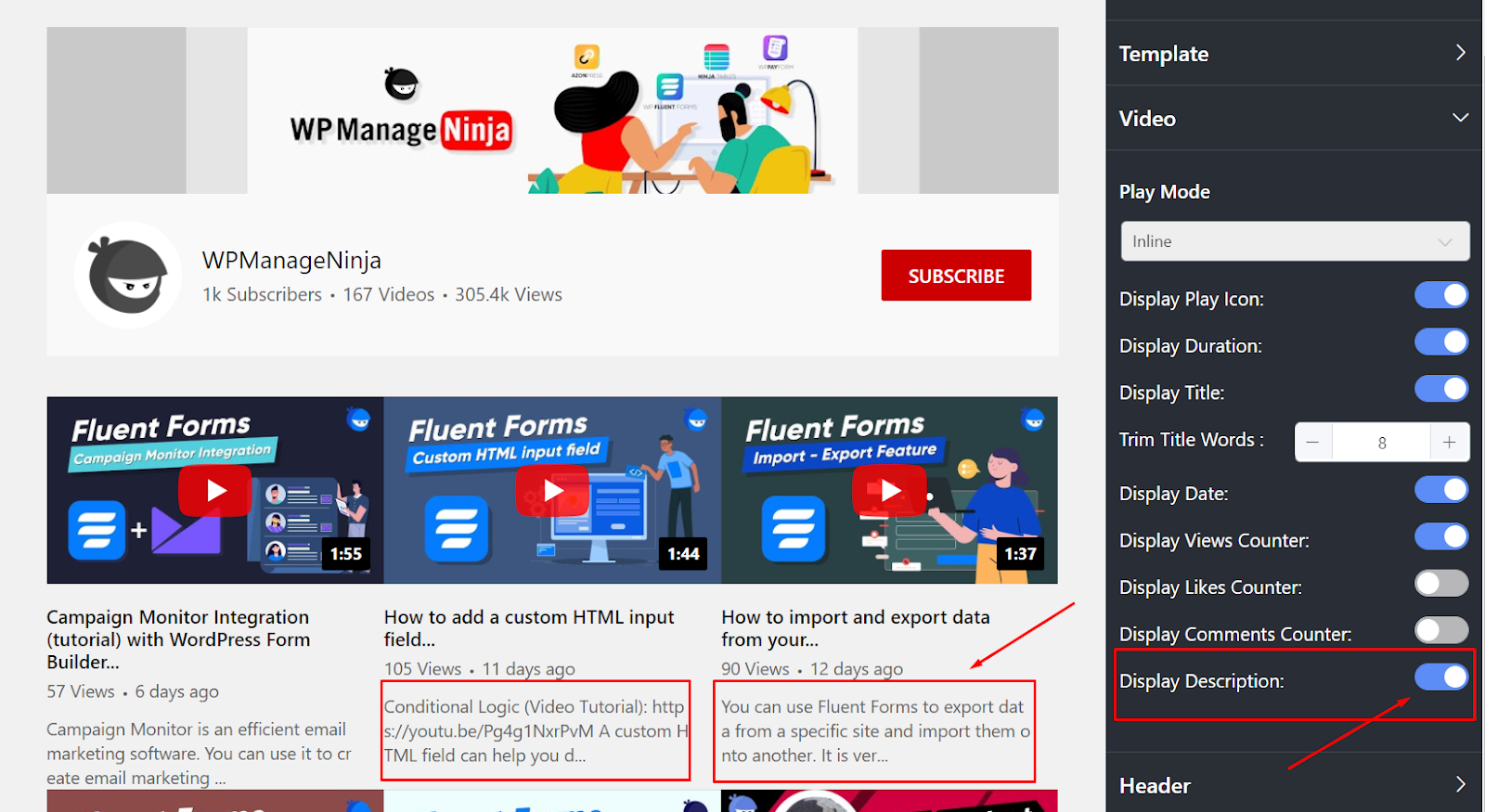Click the '305.4k Views' text
This screenshot has width=1485, height=812.
[509, 294]
